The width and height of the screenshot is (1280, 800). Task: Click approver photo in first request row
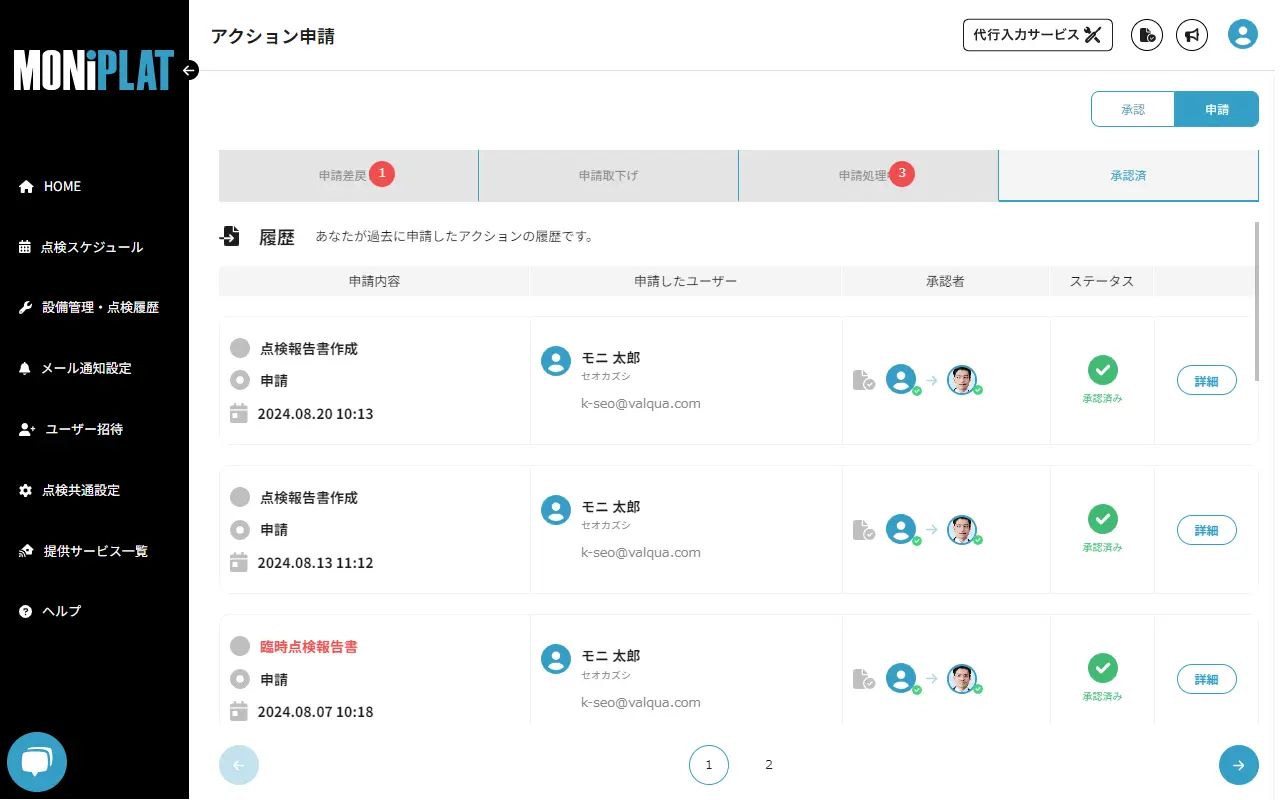coord(961,380)
